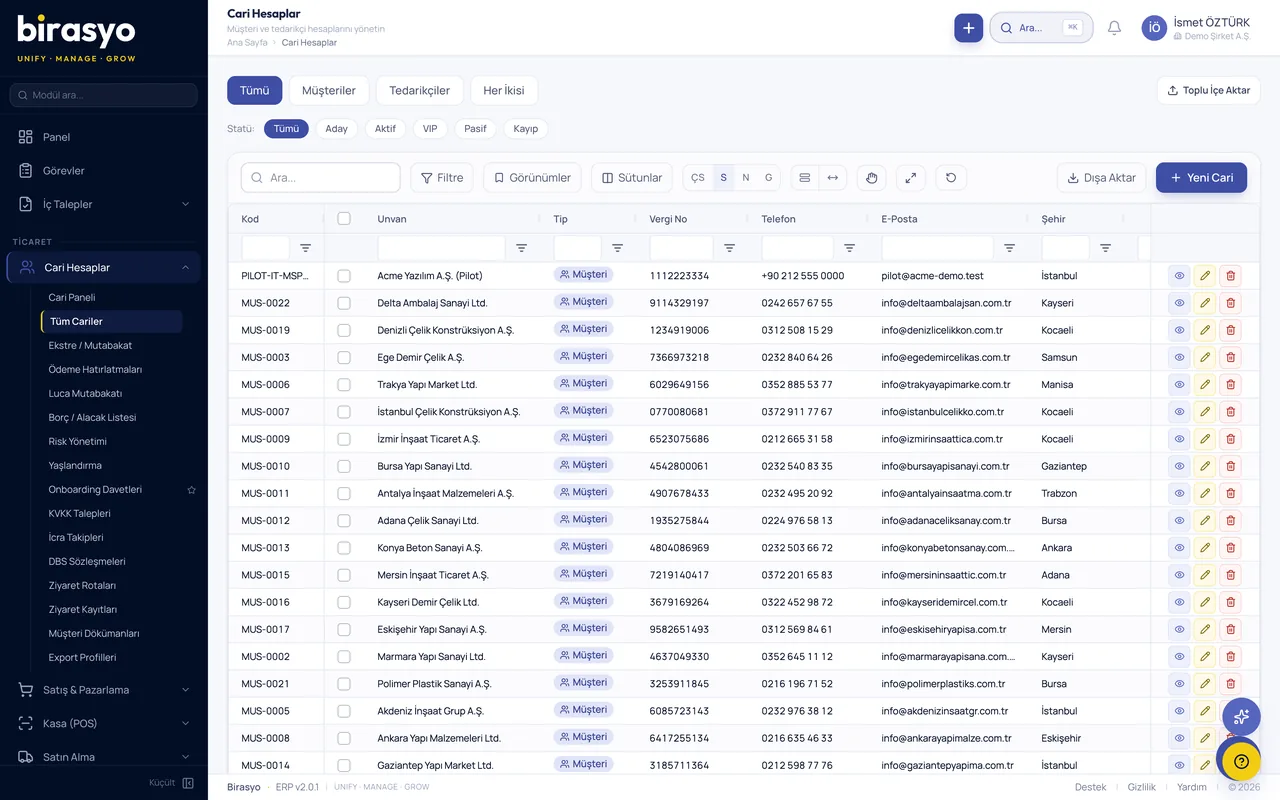Click the Toplu İçe Aktar button
1280x800 pixels.
pyautogui.click(x=1208, y=90)
